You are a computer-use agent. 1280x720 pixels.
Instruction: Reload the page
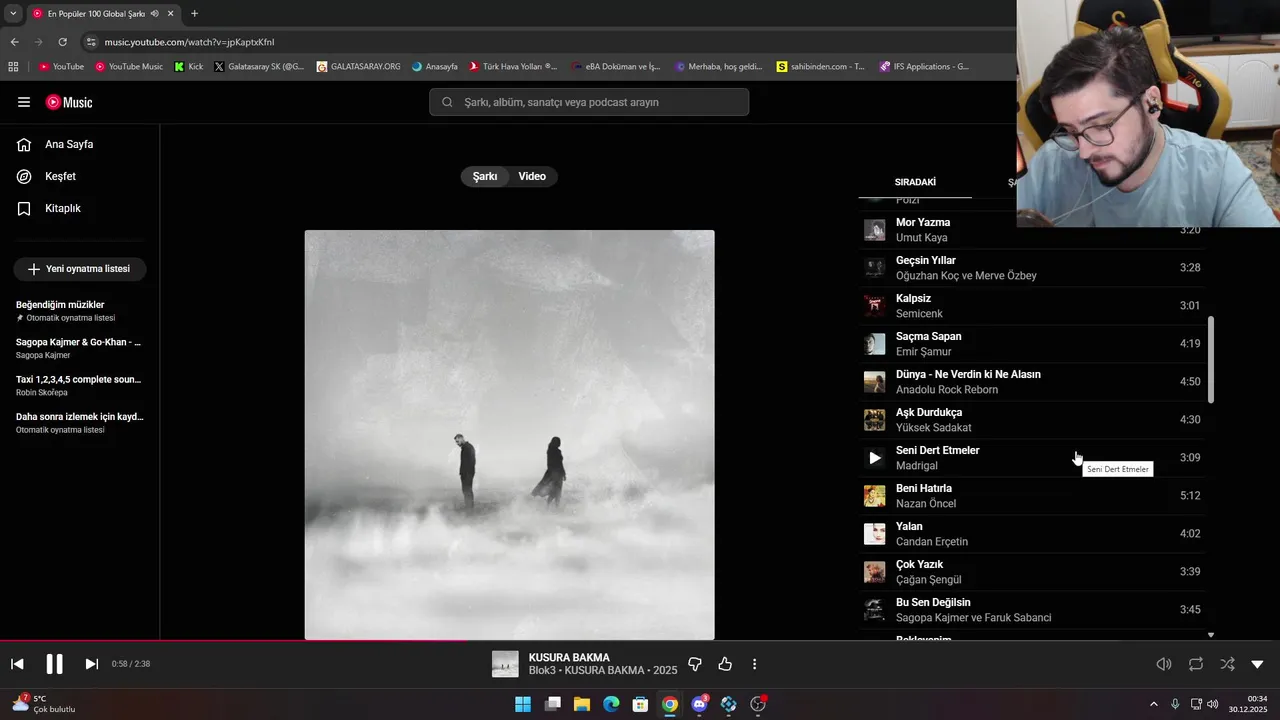pos(62,42)
